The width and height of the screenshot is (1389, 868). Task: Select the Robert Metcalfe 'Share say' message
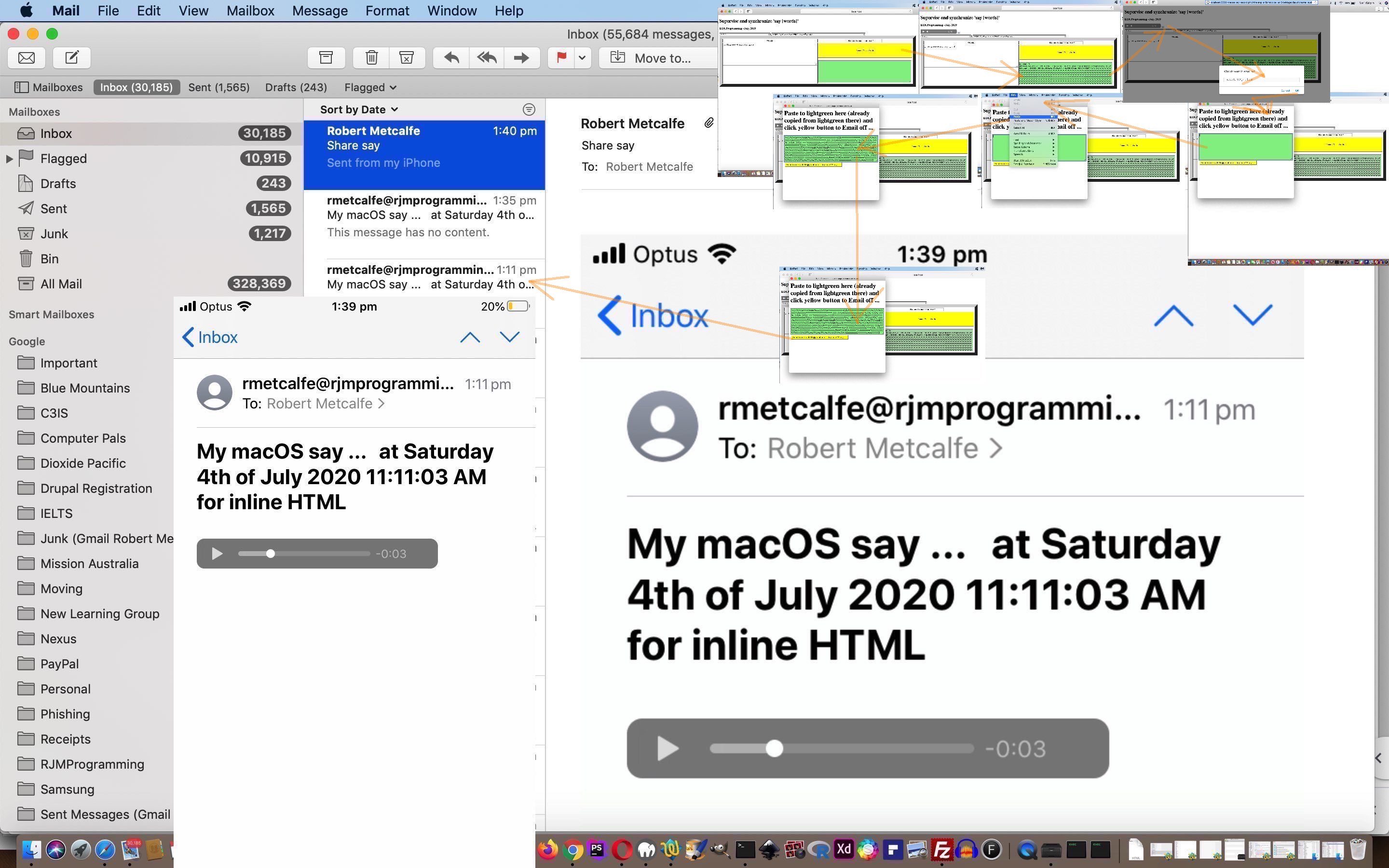coord(424,154)
